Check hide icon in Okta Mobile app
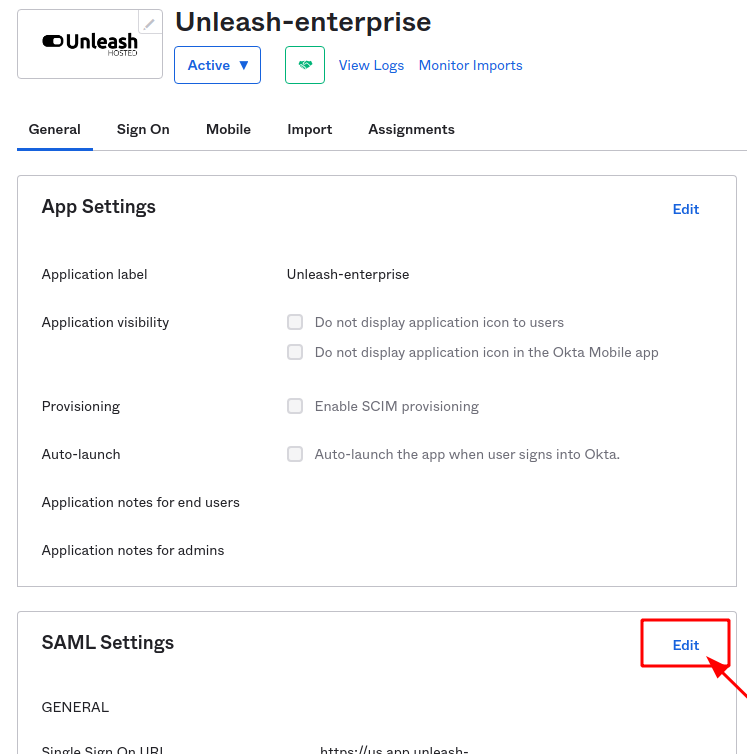Image resolution: width=747 pixels, height=754 pixels. 295,352
